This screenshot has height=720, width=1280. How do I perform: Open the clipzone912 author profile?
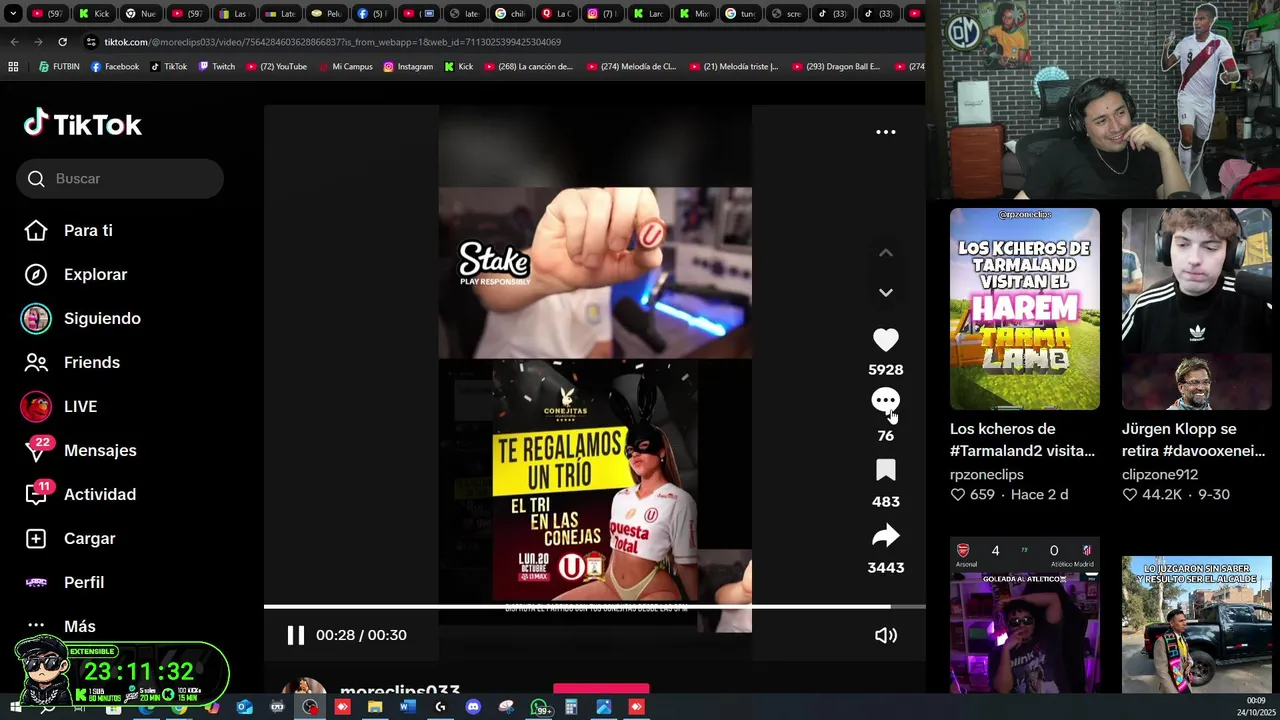(x=1160, y=474)
